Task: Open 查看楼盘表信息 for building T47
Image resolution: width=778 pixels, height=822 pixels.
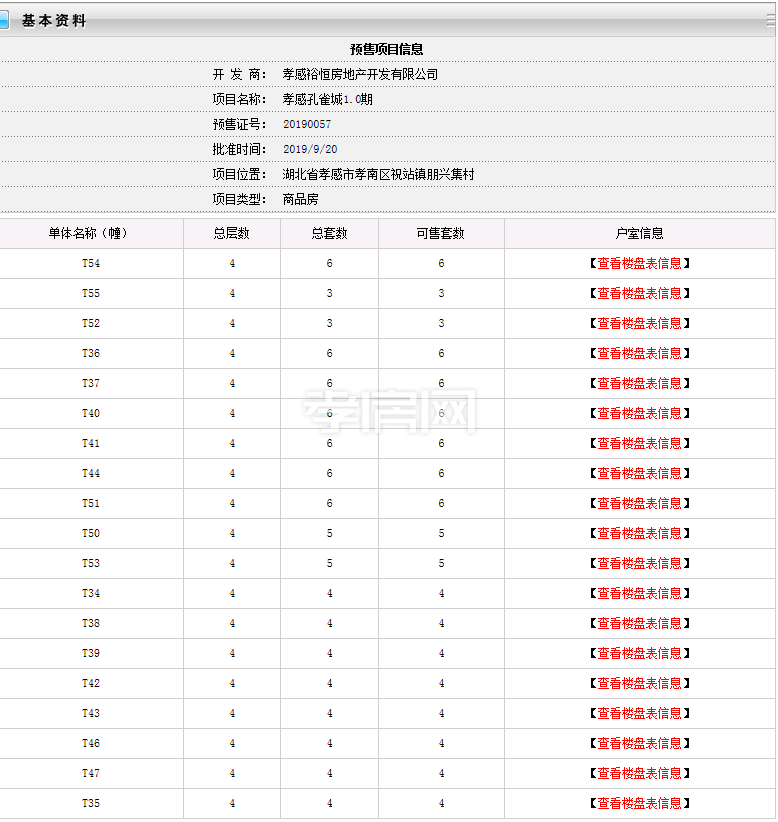Action: click(639, 774)
